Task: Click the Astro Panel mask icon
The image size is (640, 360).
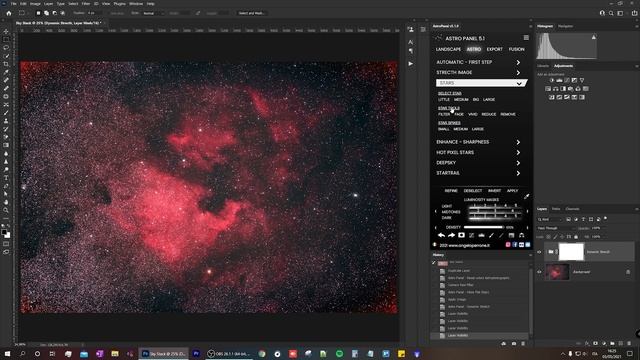Action: [x=461, y=235]
